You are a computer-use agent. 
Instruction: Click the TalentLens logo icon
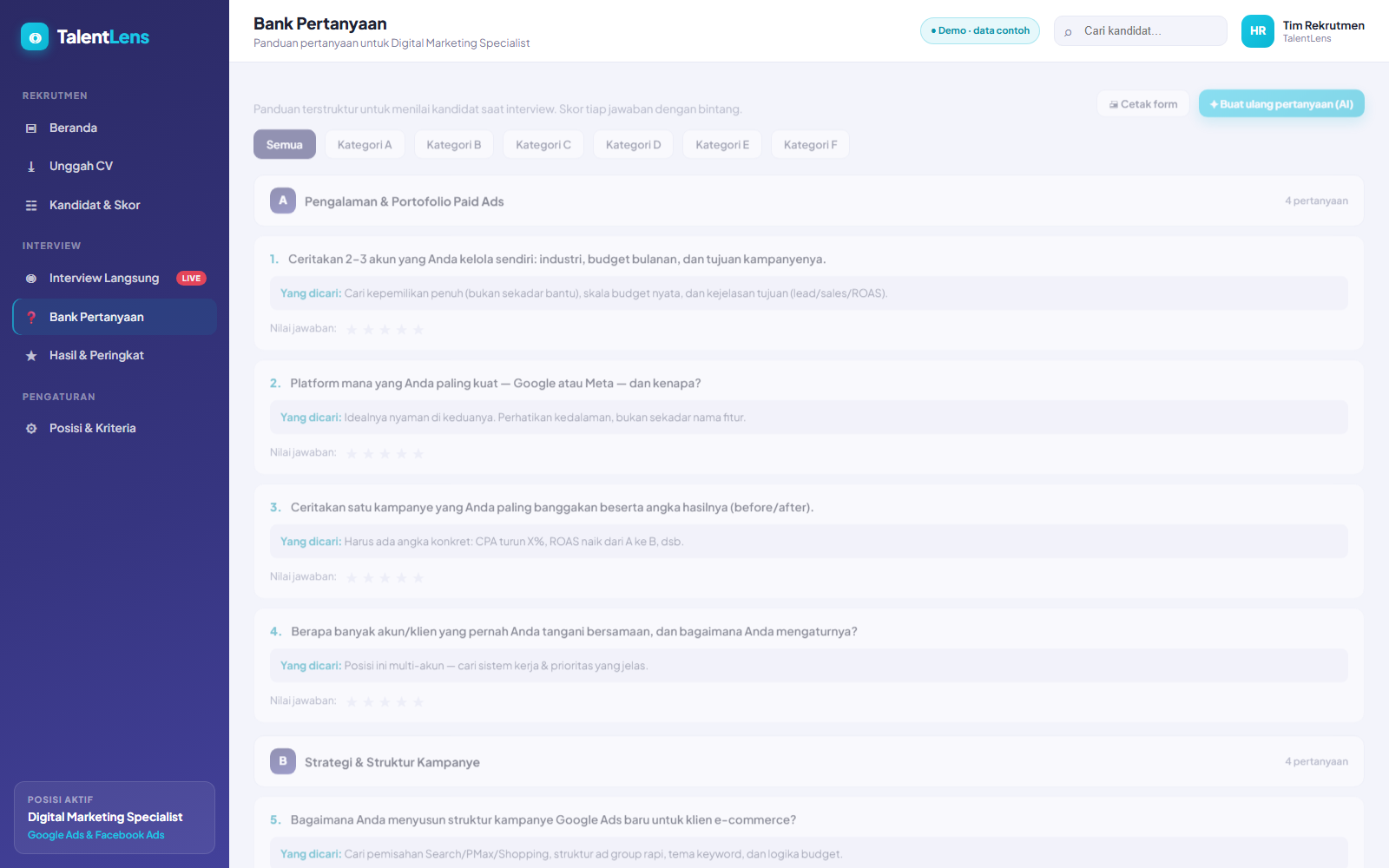(35, 36)
